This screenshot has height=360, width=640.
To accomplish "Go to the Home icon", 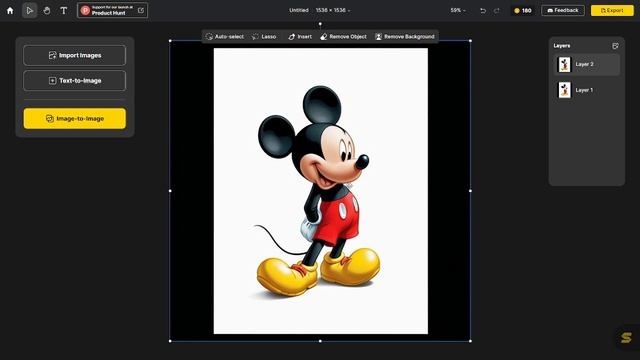I will click(10, 11).
